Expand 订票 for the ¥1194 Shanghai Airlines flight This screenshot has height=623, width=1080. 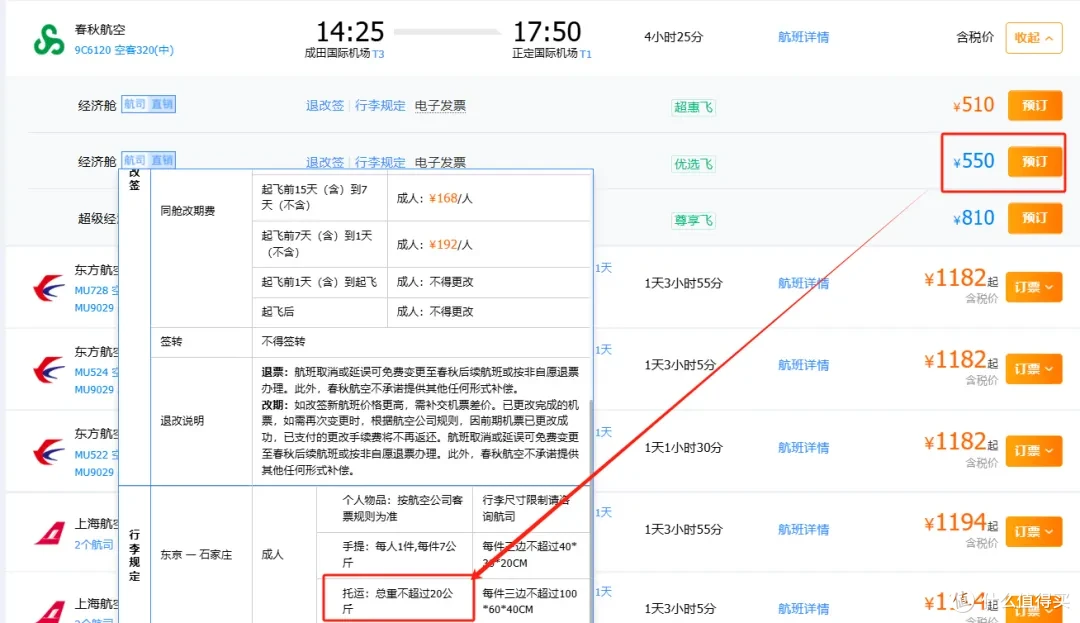(x=1033, y=532)
